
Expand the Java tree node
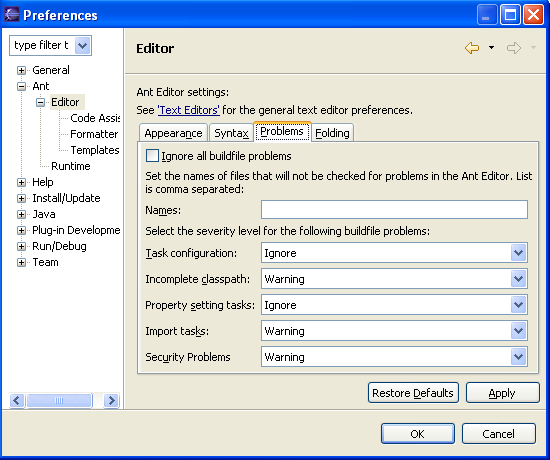pyautogui.click(x=21, y=214)
